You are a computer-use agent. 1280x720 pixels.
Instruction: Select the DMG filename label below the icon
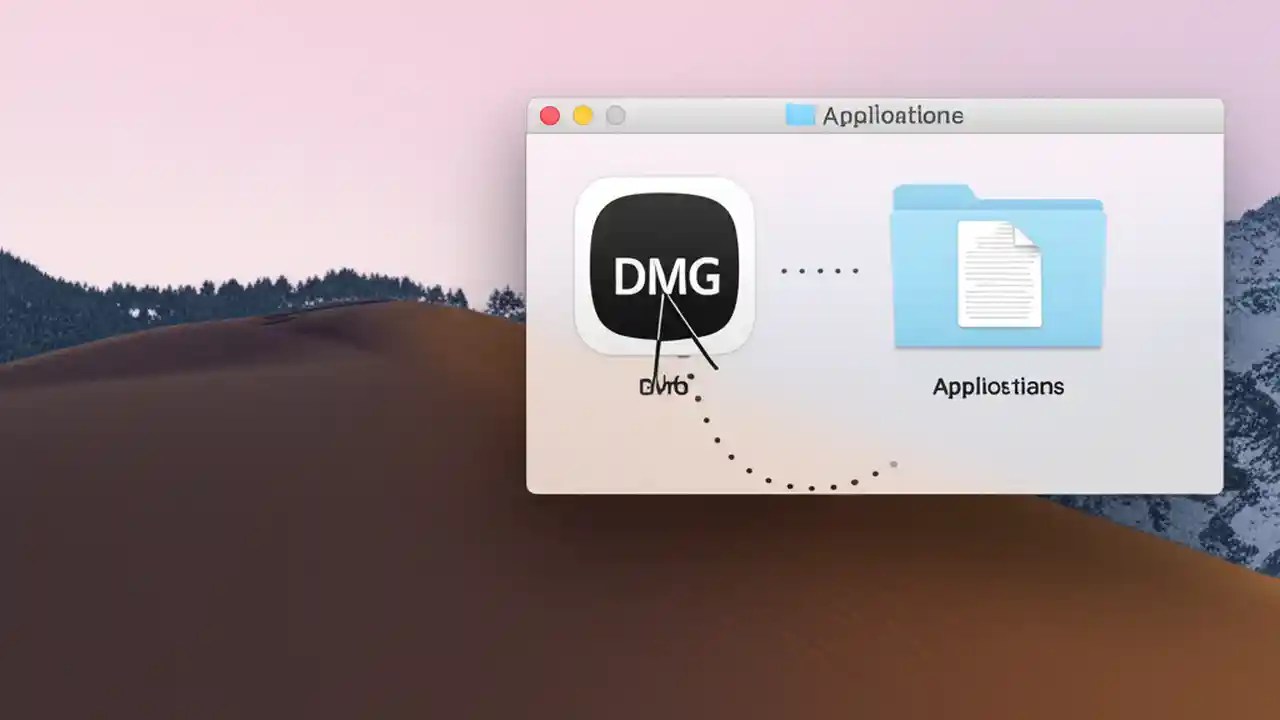pos(663,386)
